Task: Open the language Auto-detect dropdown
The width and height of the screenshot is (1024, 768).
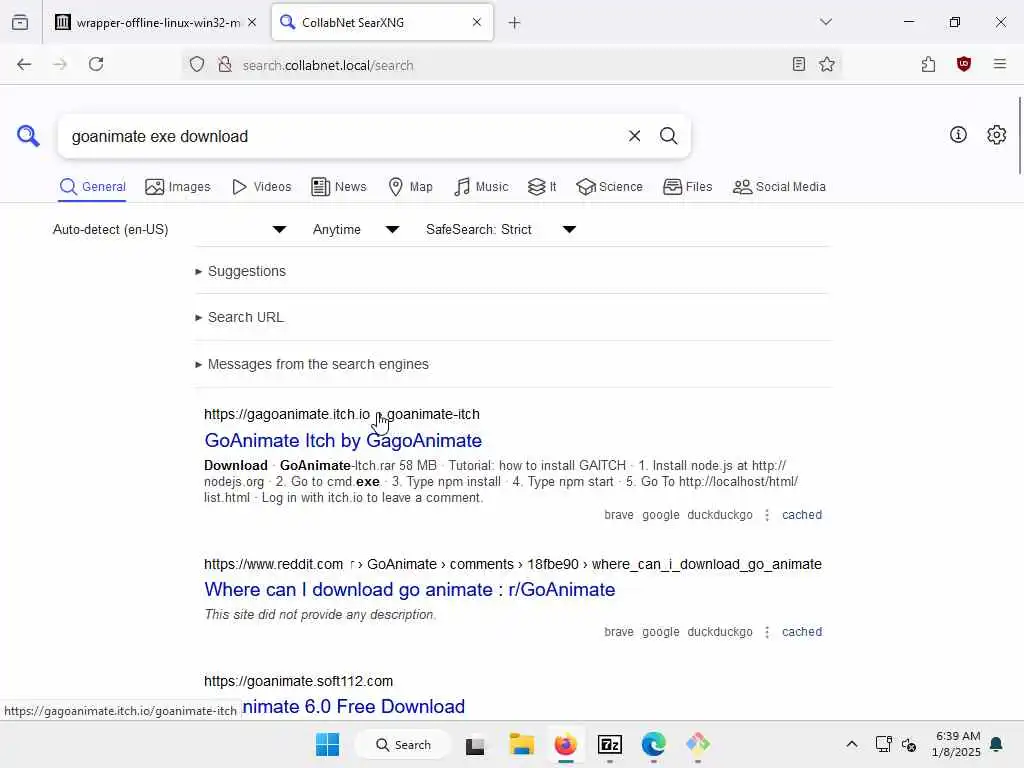Action: click(x=170, y=229)
